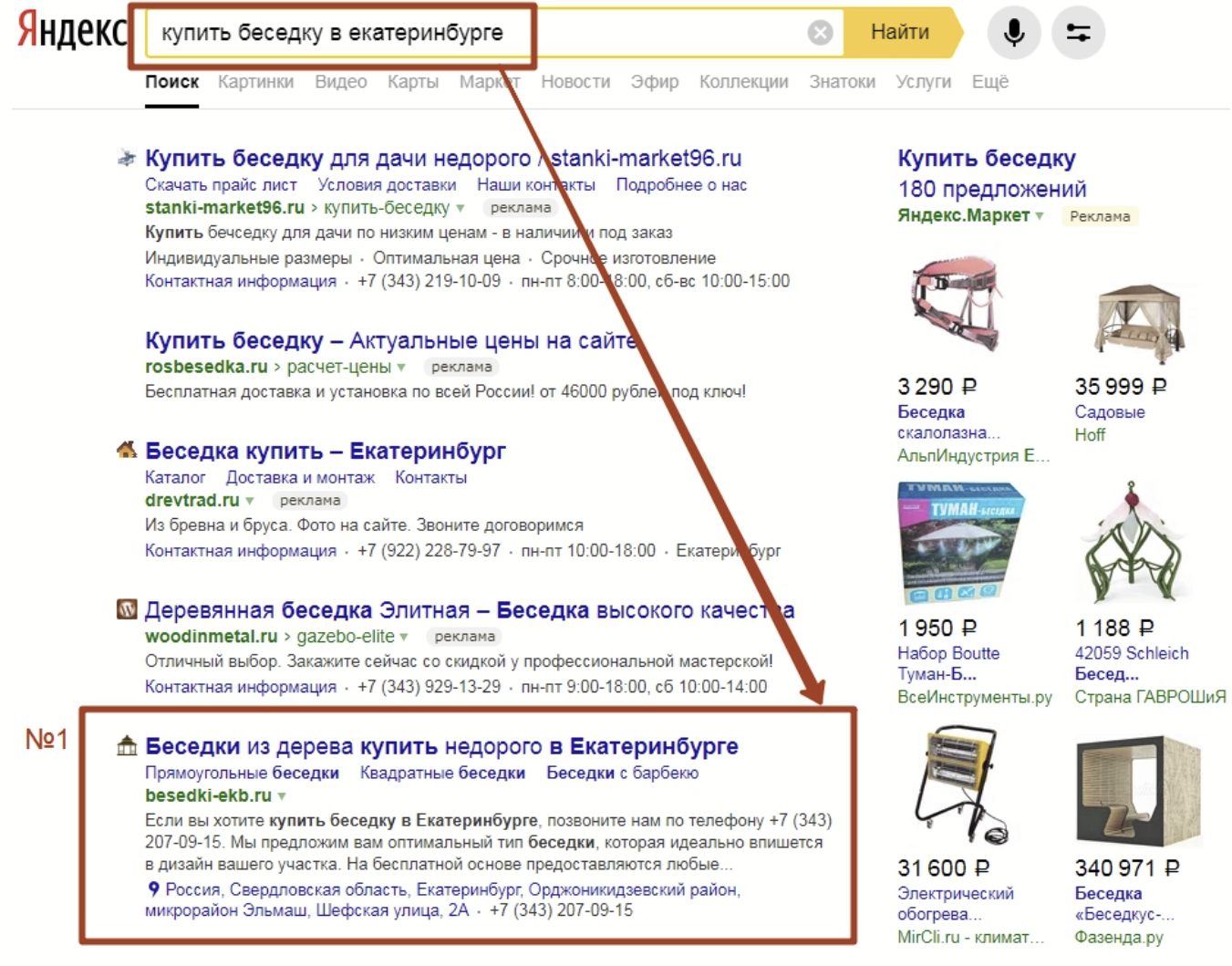Click the Яндекс logo
This screenshot has width=1232, height=966.
[x=72, y=31]
